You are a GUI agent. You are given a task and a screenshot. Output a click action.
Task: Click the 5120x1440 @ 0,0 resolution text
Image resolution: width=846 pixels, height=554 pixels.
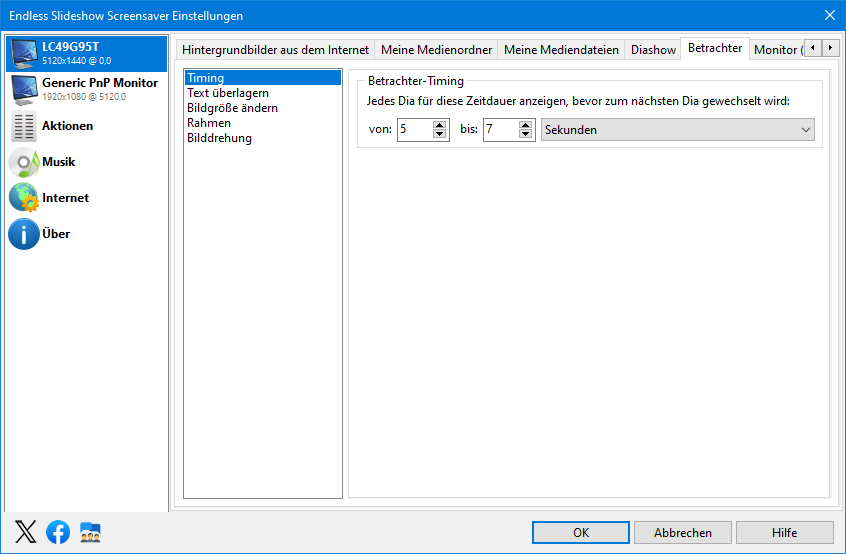[77, 60]
